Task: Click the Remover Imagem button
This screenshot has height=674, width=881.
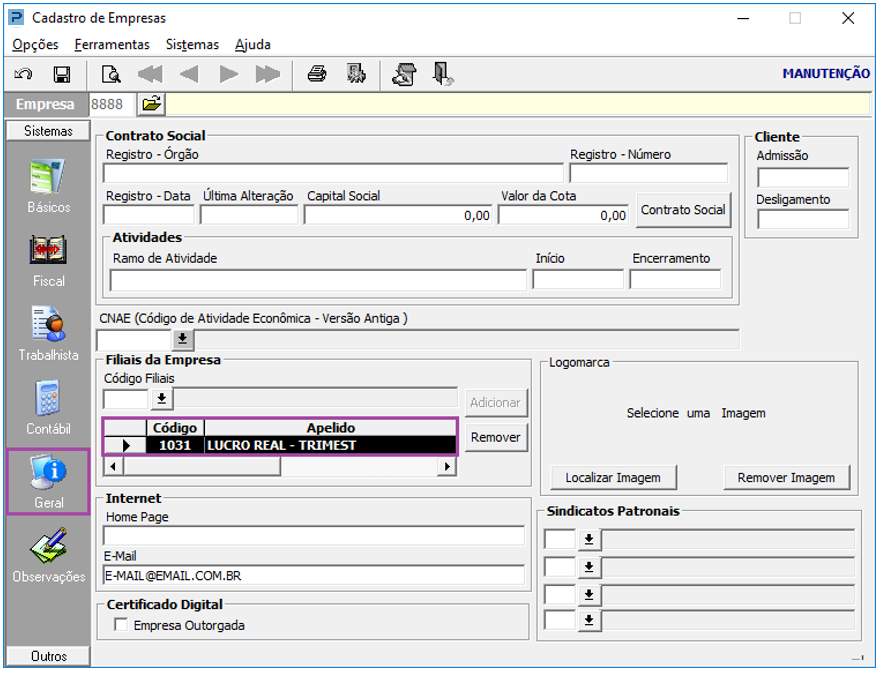Action: point(786,477)
